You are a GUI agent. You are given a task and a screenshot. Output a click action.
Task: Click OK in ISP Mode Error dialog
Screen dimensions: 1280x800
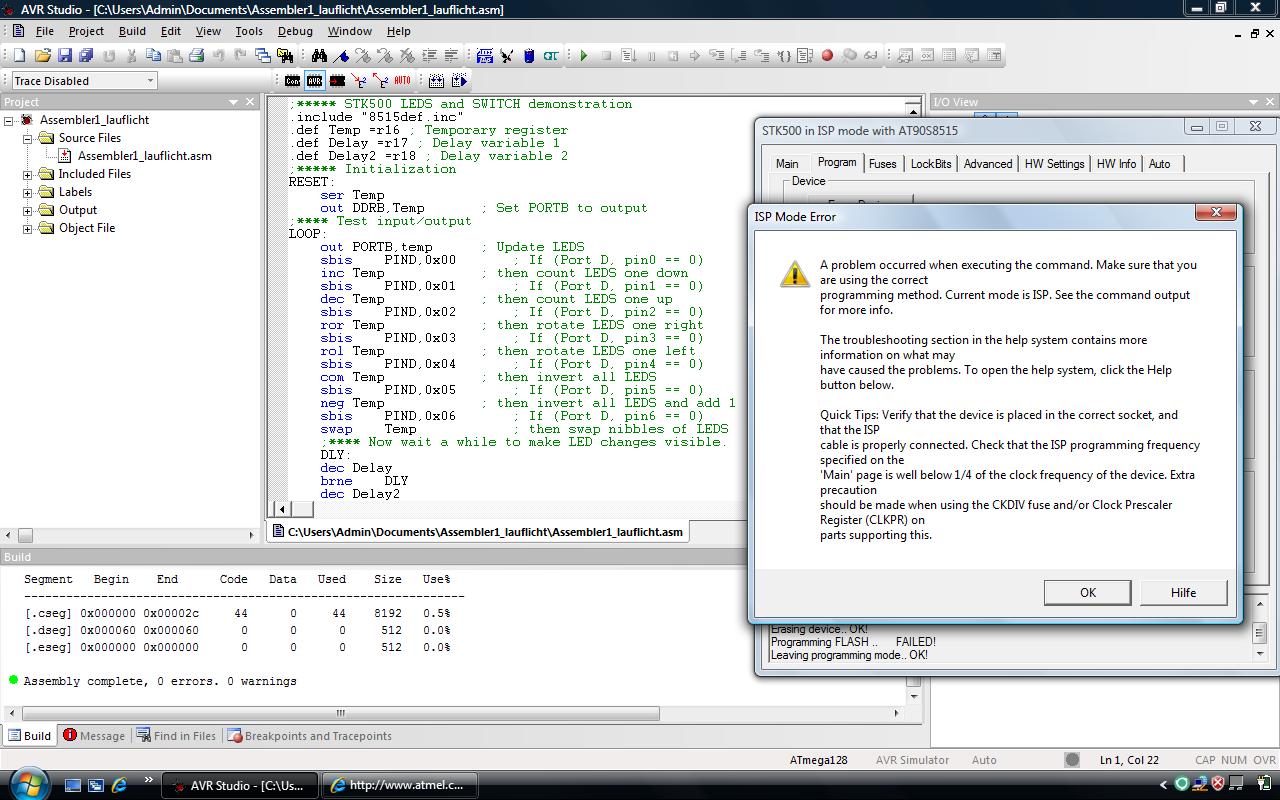pyautogui.click(x=1087, y=593)
